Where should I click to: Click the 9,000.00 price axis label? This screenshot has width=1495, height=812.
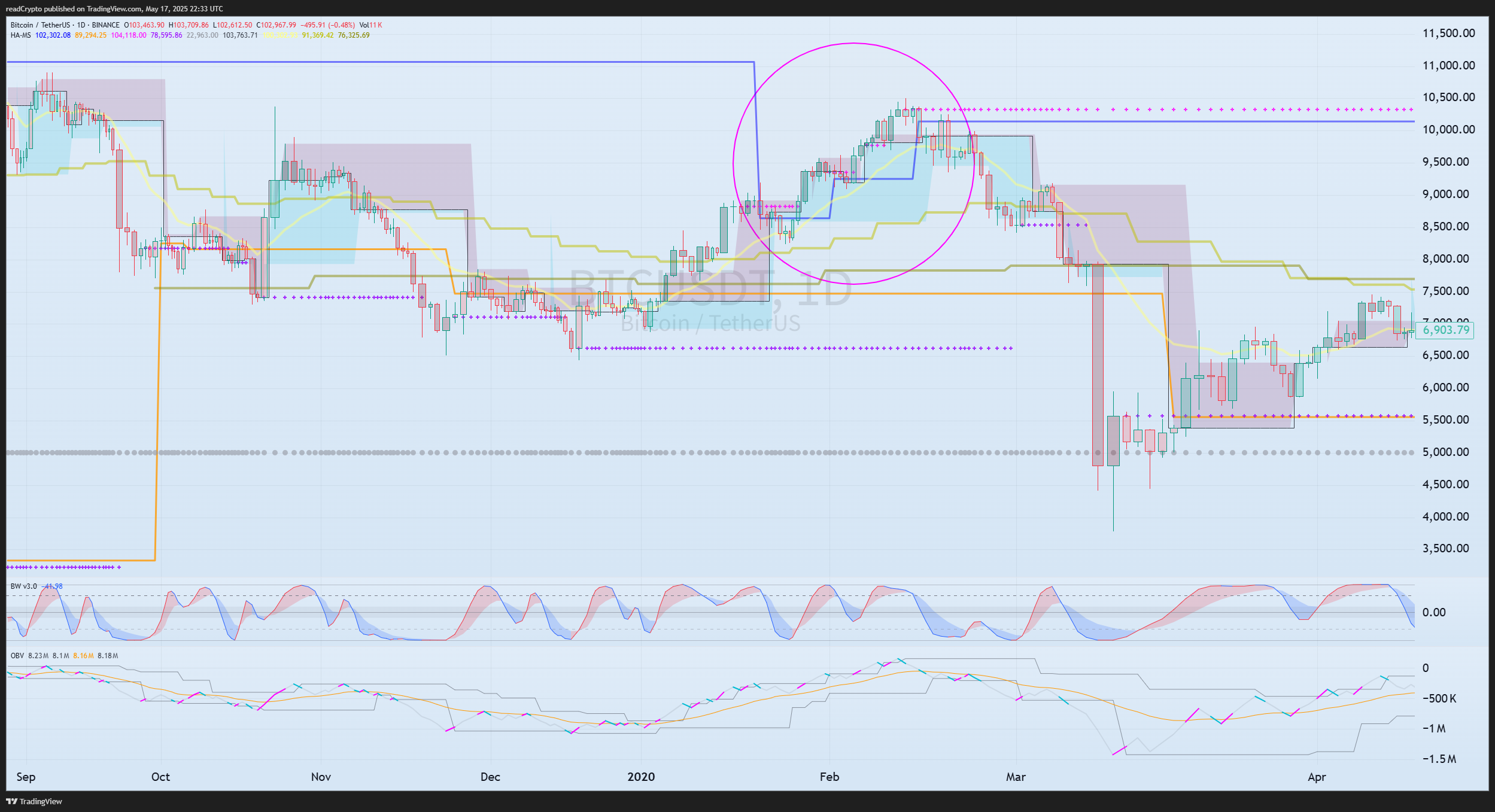point(1445,194)
